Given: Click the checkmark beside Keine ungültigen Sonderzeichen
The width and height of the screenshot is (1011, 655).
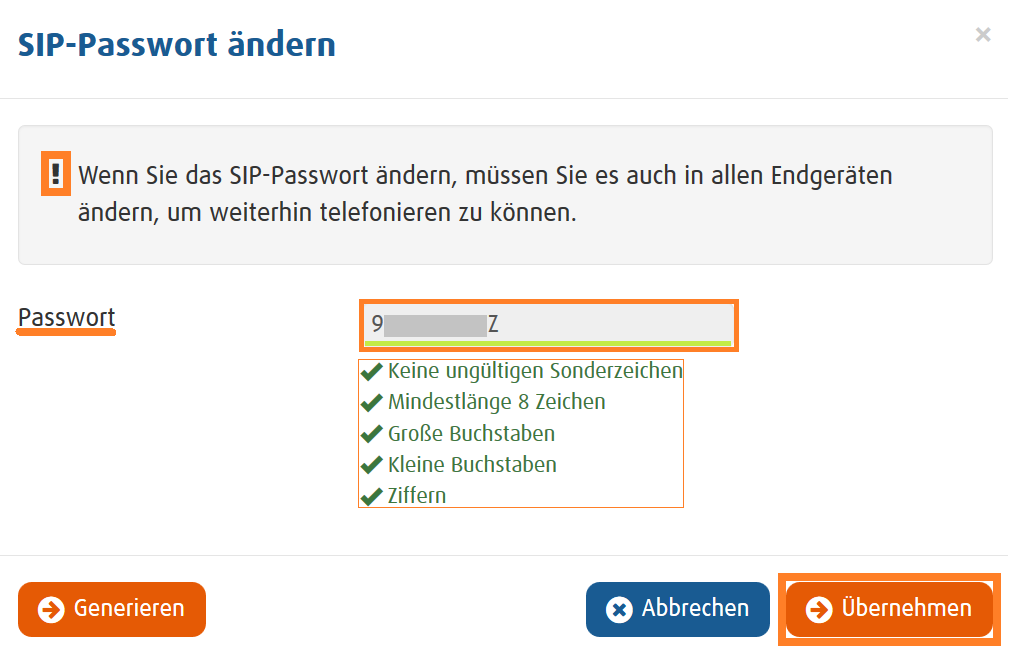Looking at the screenshot, I should pos(372,371).
